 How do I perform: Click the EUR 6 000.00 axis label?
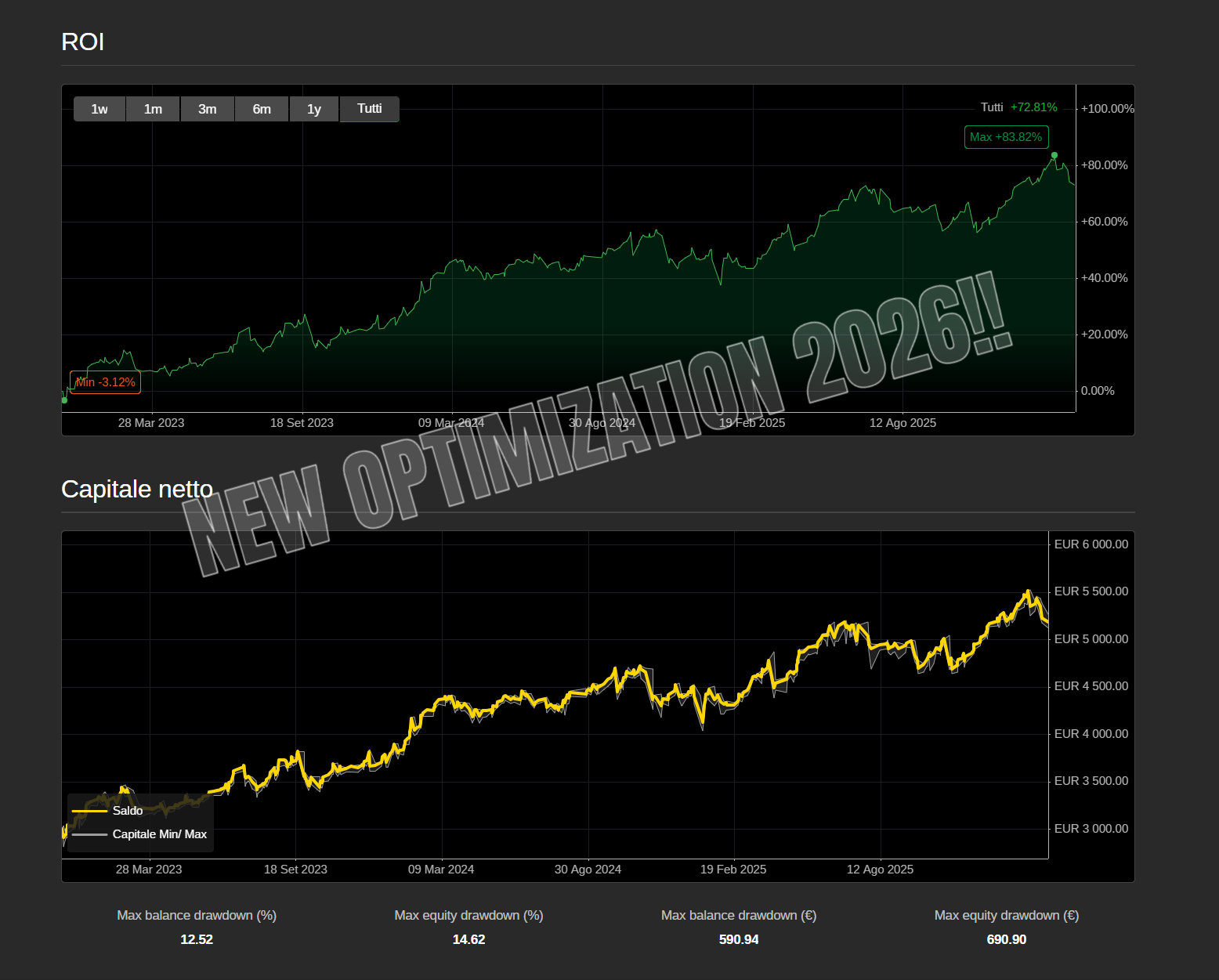[x=1091, y=543]
